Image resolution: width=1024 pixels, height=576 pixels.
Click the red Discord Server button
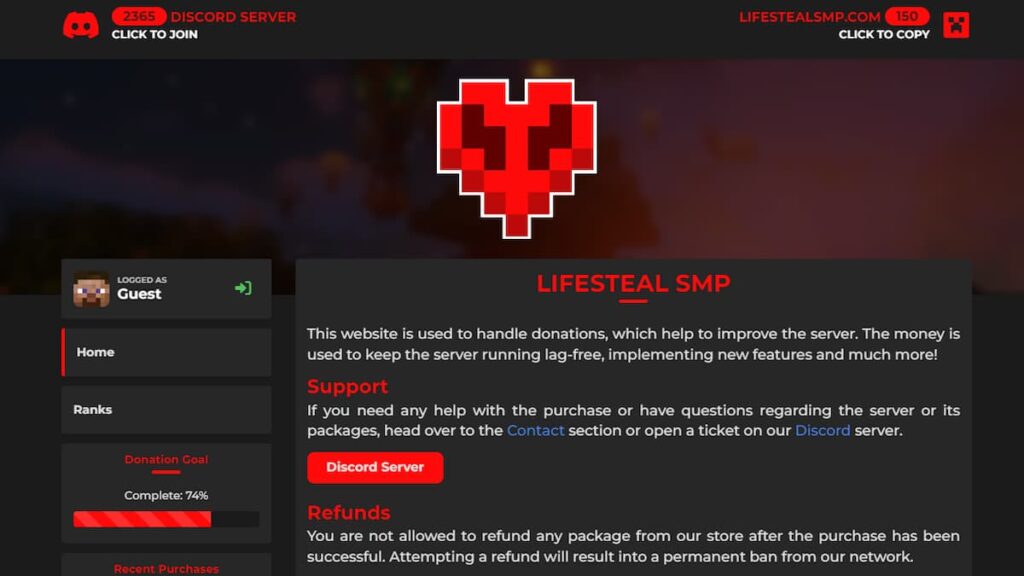(x=375, y=468)
